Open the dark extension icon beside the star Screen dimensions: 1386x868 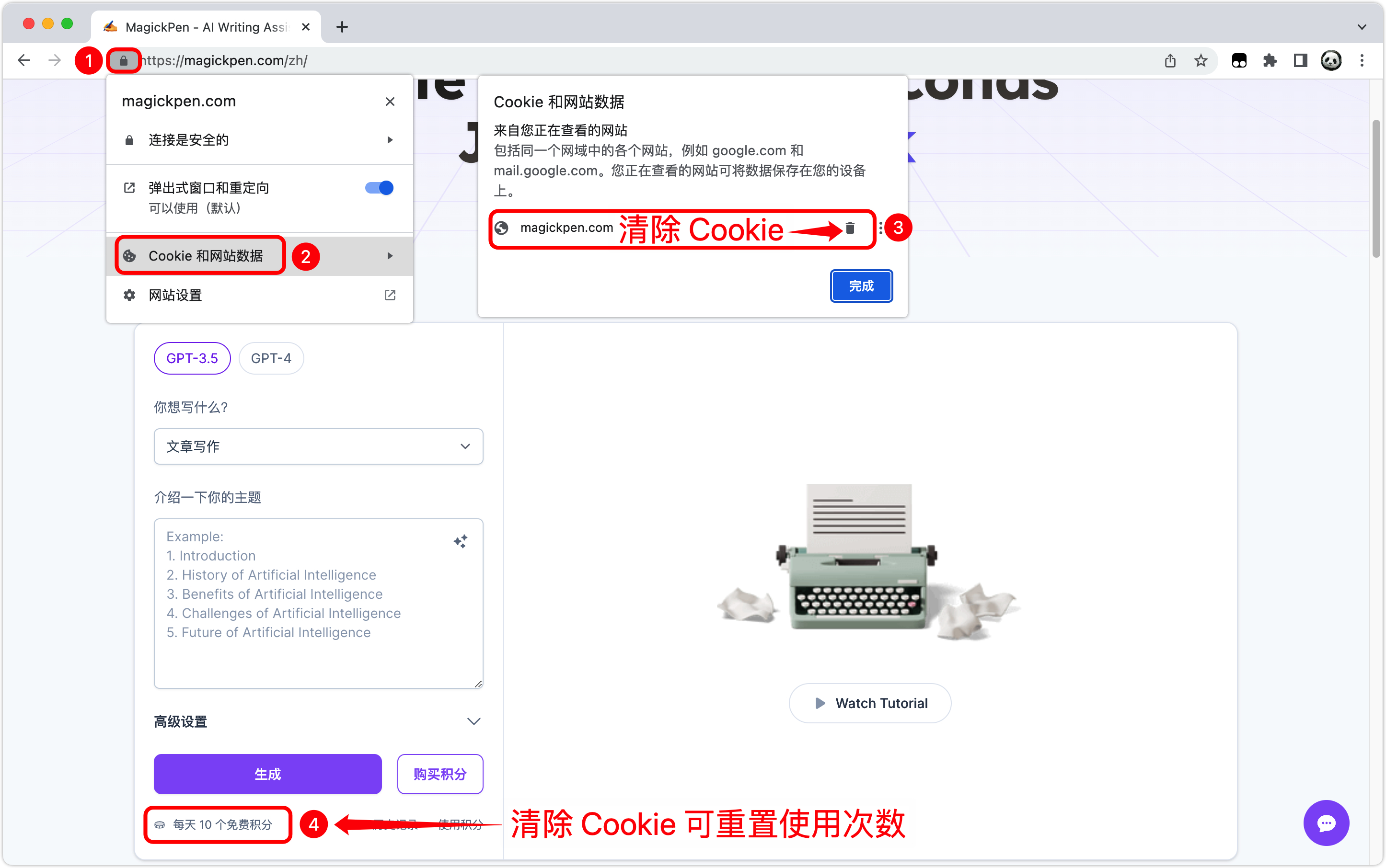[x=1239, y=60]
